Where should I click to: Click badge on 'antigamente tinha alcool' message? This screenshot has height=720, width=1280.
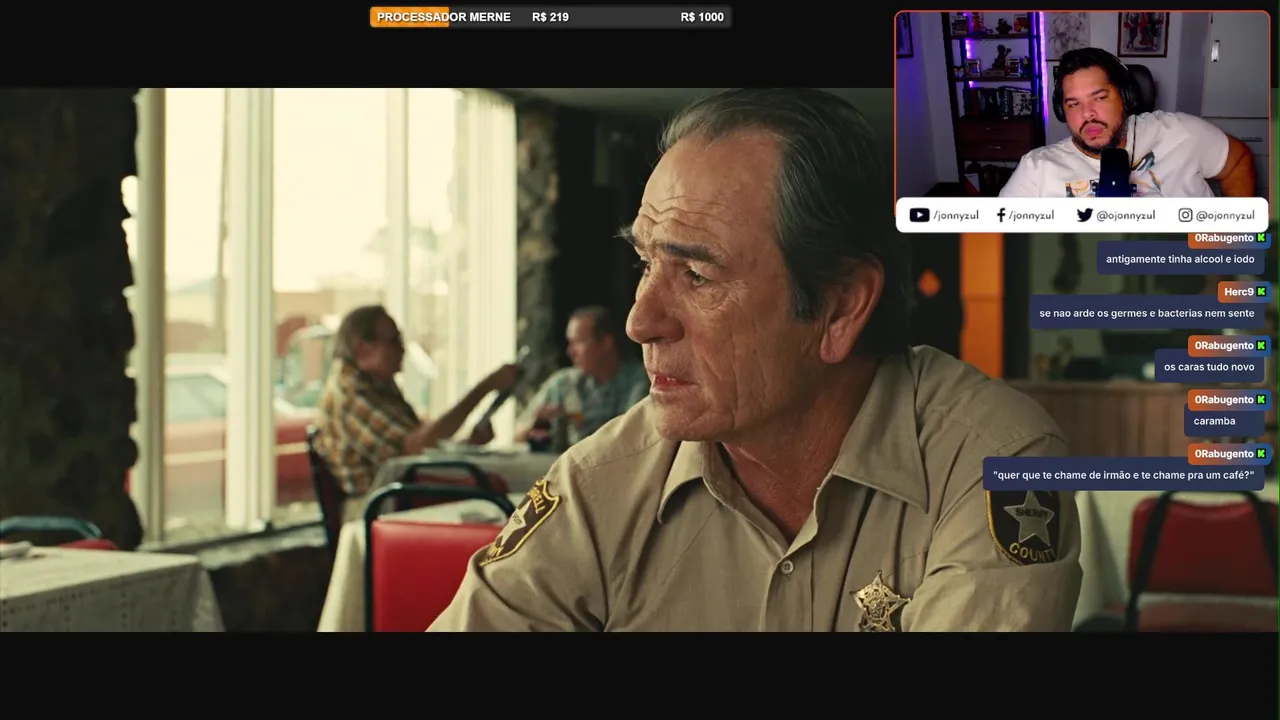(x=1261, y=238)
